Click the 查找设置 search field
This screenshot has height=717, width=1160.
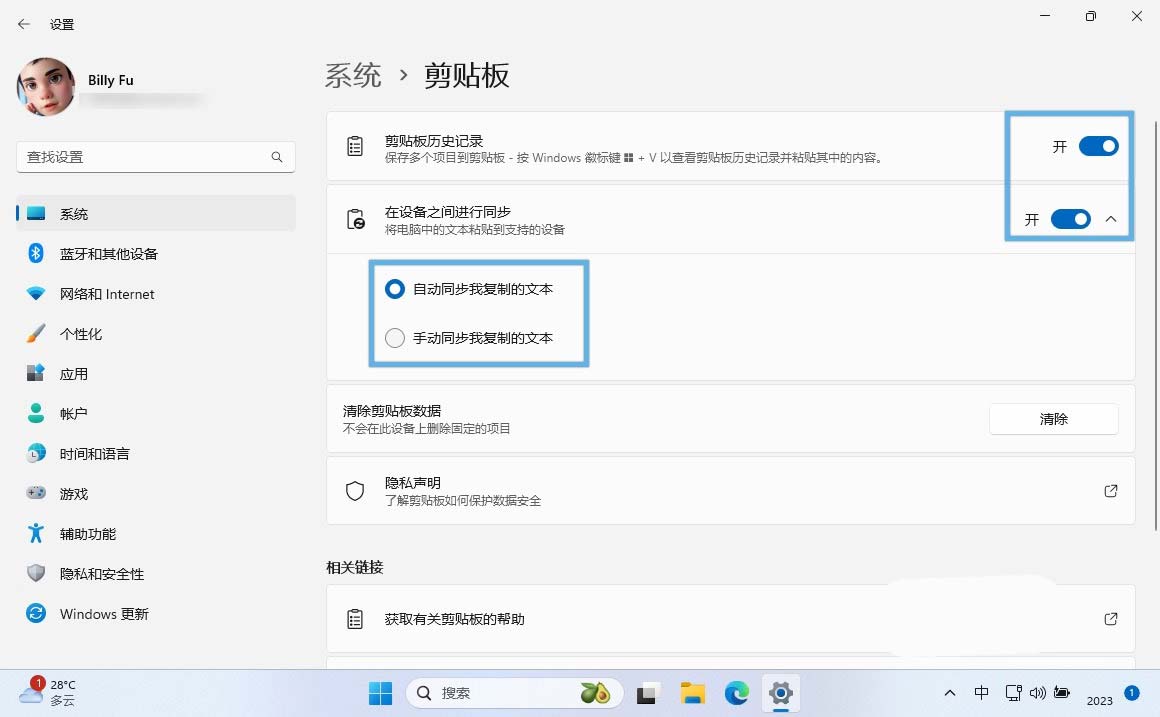pyautogui.click(x=145, y=157)
